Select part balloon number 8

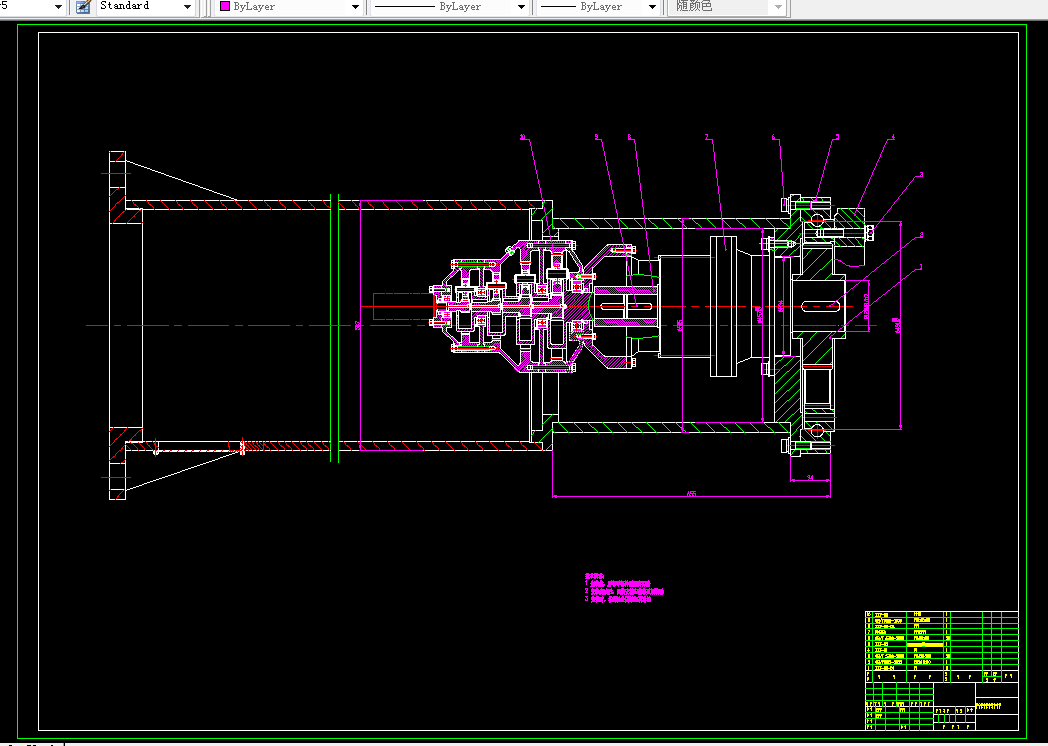pyautogui.click(x=630, y=137)
